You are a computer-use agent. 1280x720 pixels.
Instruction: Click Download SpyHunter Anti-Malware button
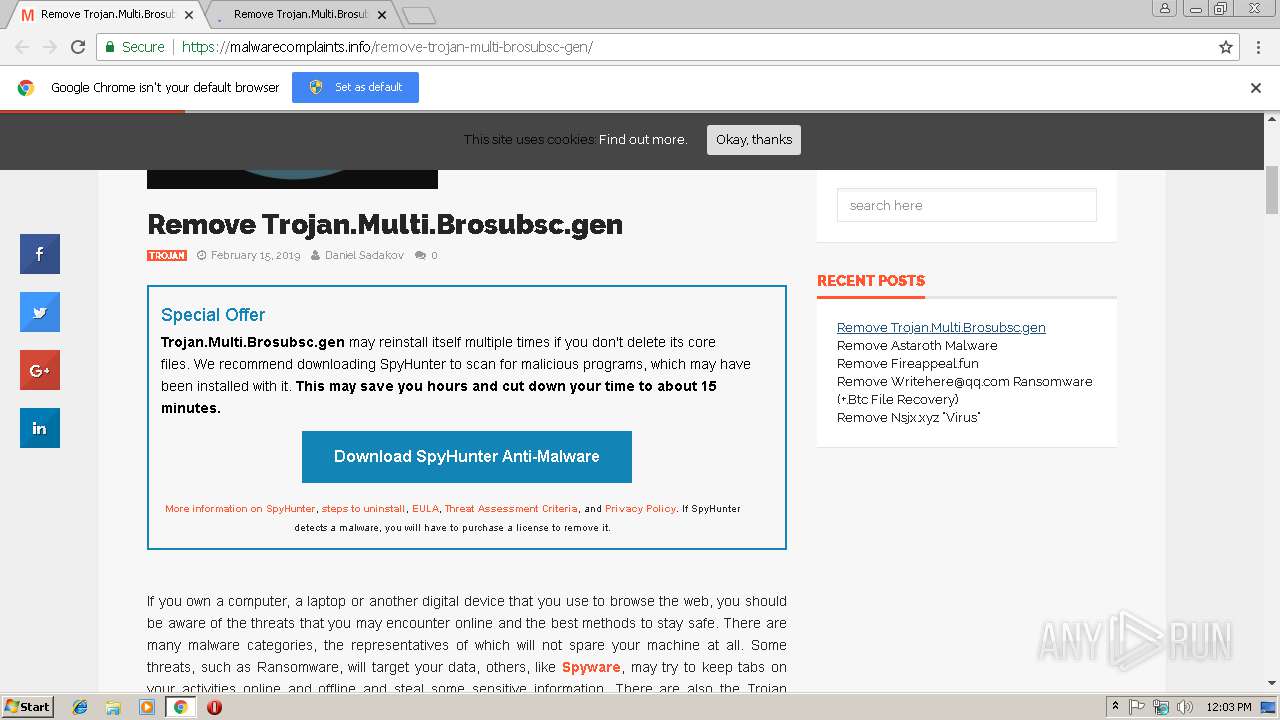(x=467, y=457)
